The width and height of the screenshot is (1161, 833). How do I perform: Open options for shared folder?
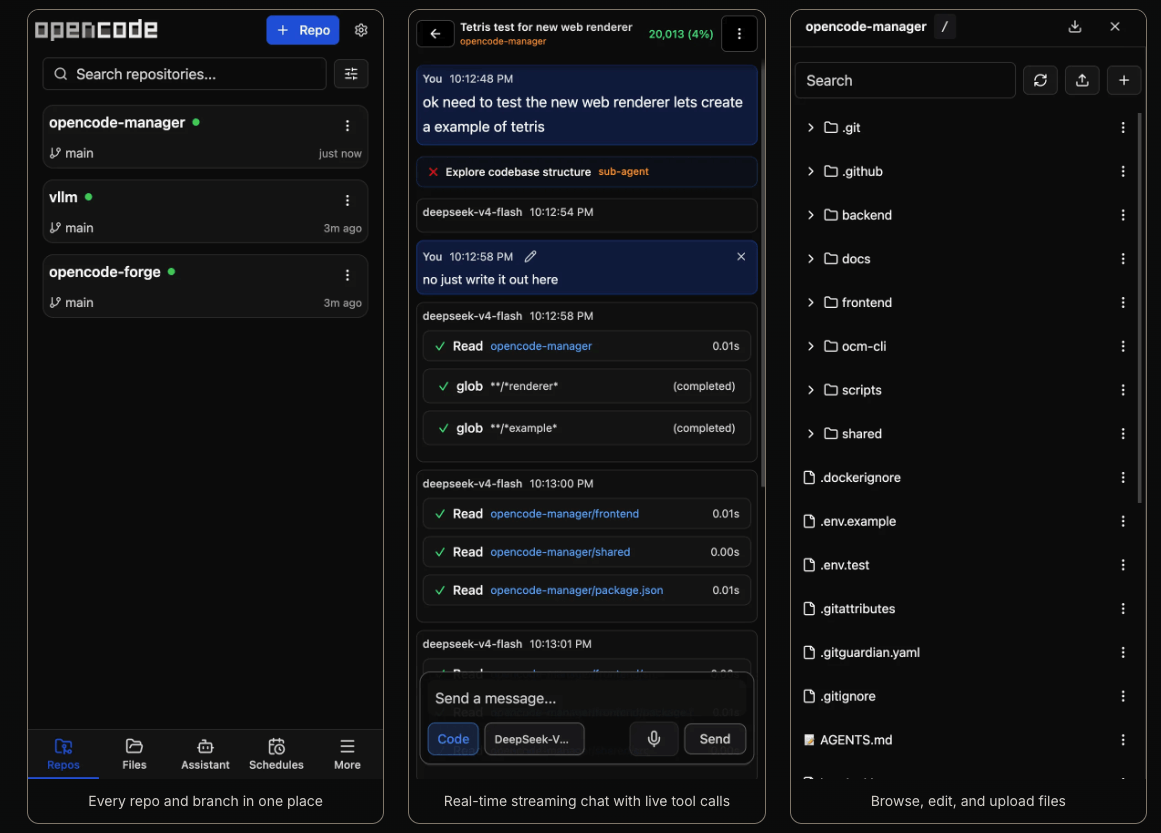[x=1123, y=433]
